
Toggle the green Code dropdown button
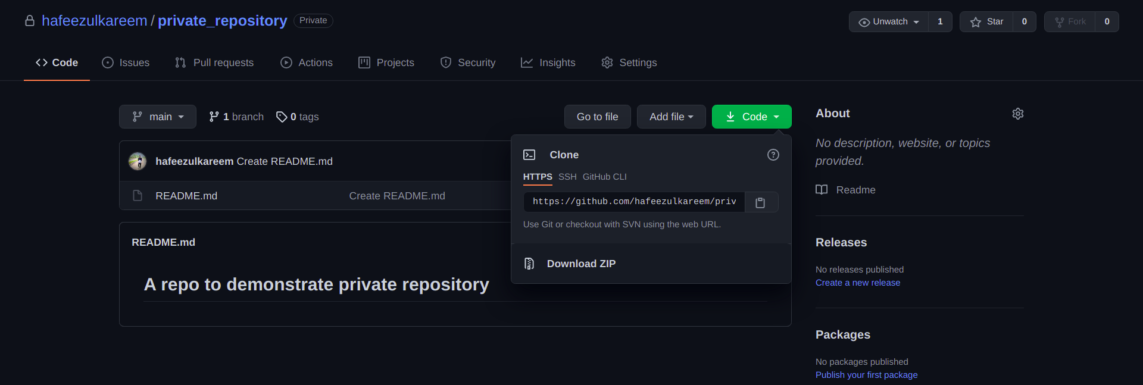pyautogui.click(x=752, y=117)
